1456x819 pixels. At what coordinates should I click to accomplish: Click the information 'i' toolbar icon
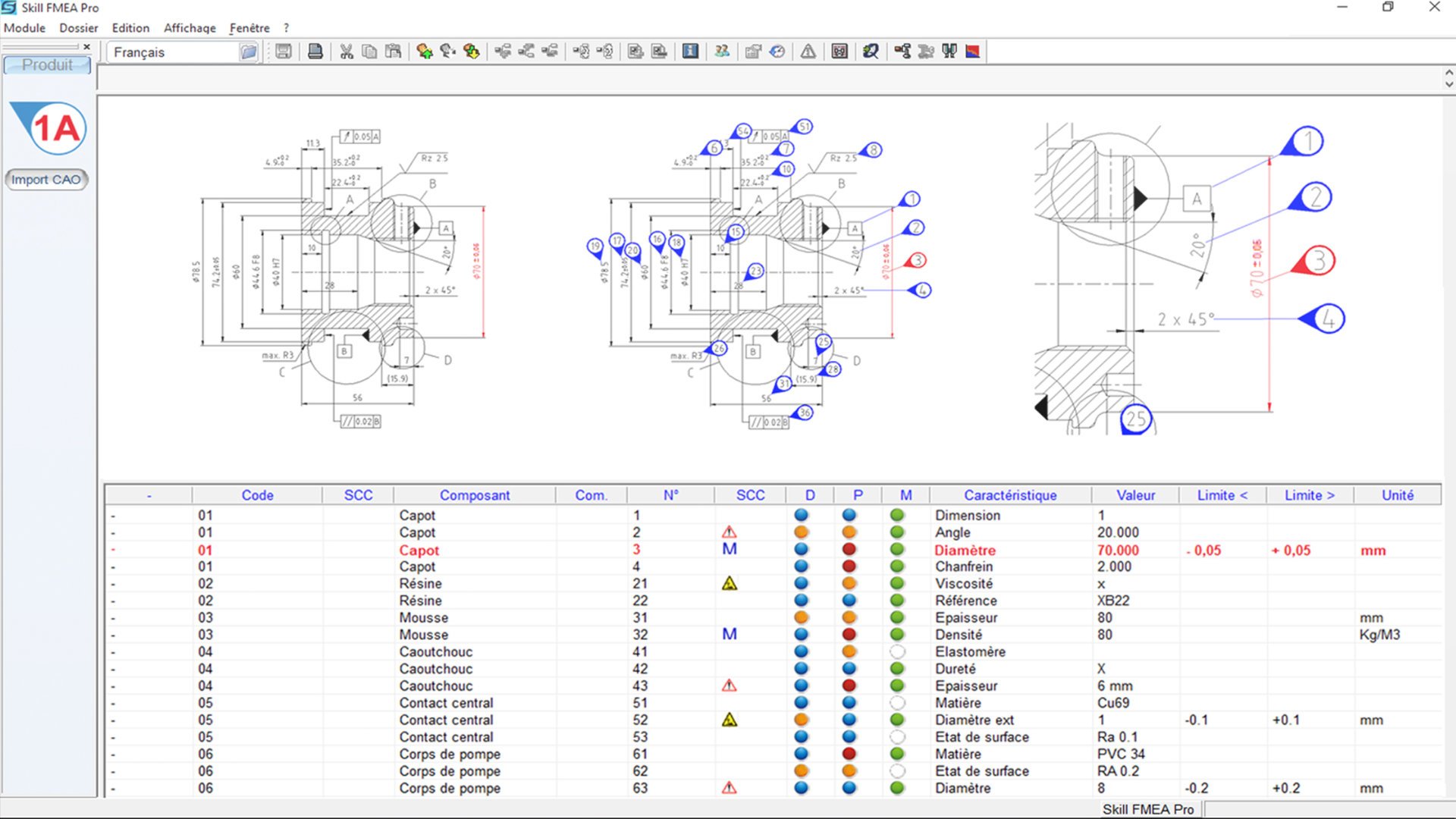point(690,52)
